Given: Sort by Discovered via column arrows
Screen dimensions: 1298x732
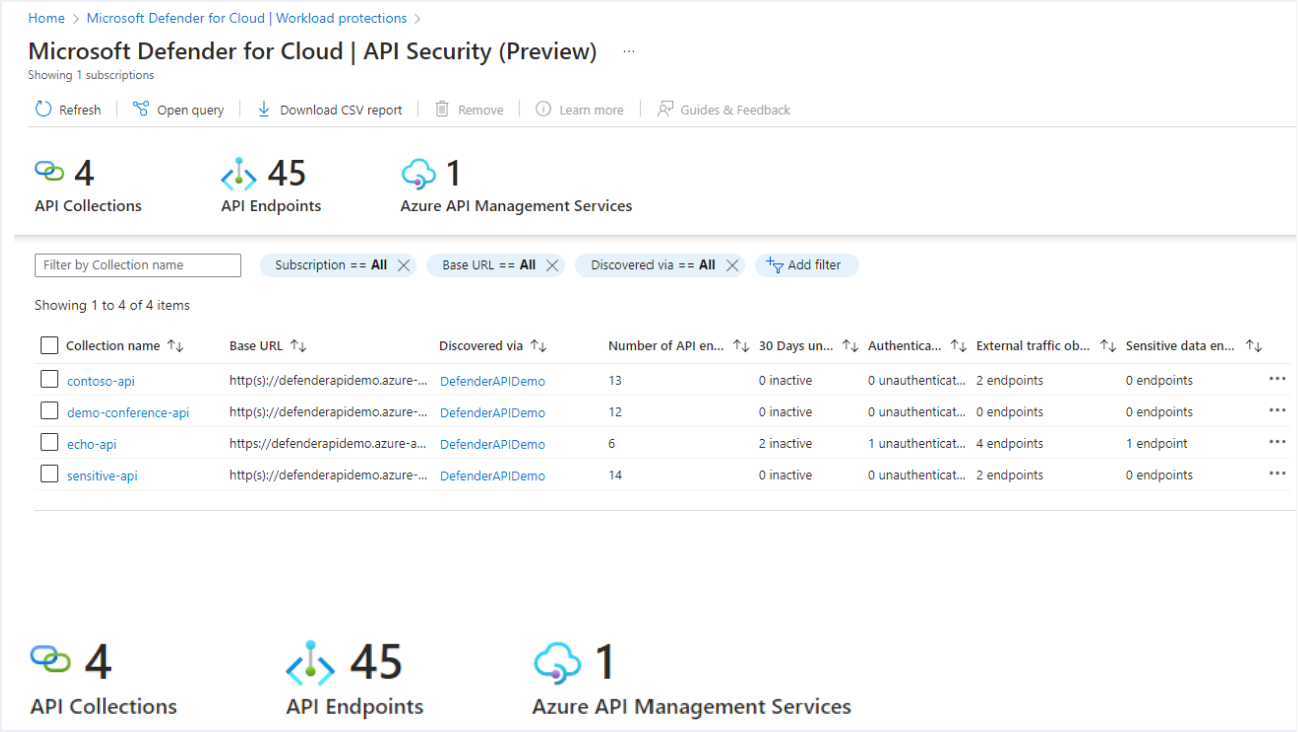Looking at the screenshot, I should [539, 346].
